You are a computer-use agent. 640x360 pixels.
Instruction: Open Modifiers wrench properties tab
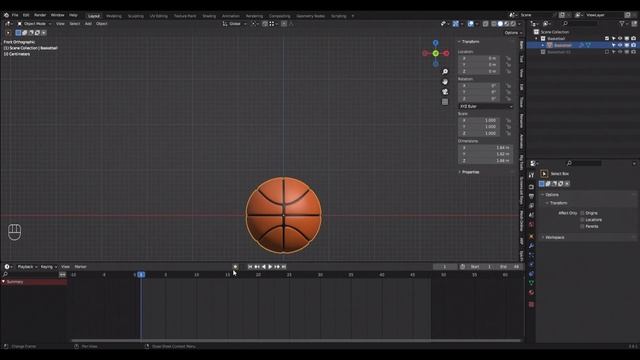(x=531, y=246)
